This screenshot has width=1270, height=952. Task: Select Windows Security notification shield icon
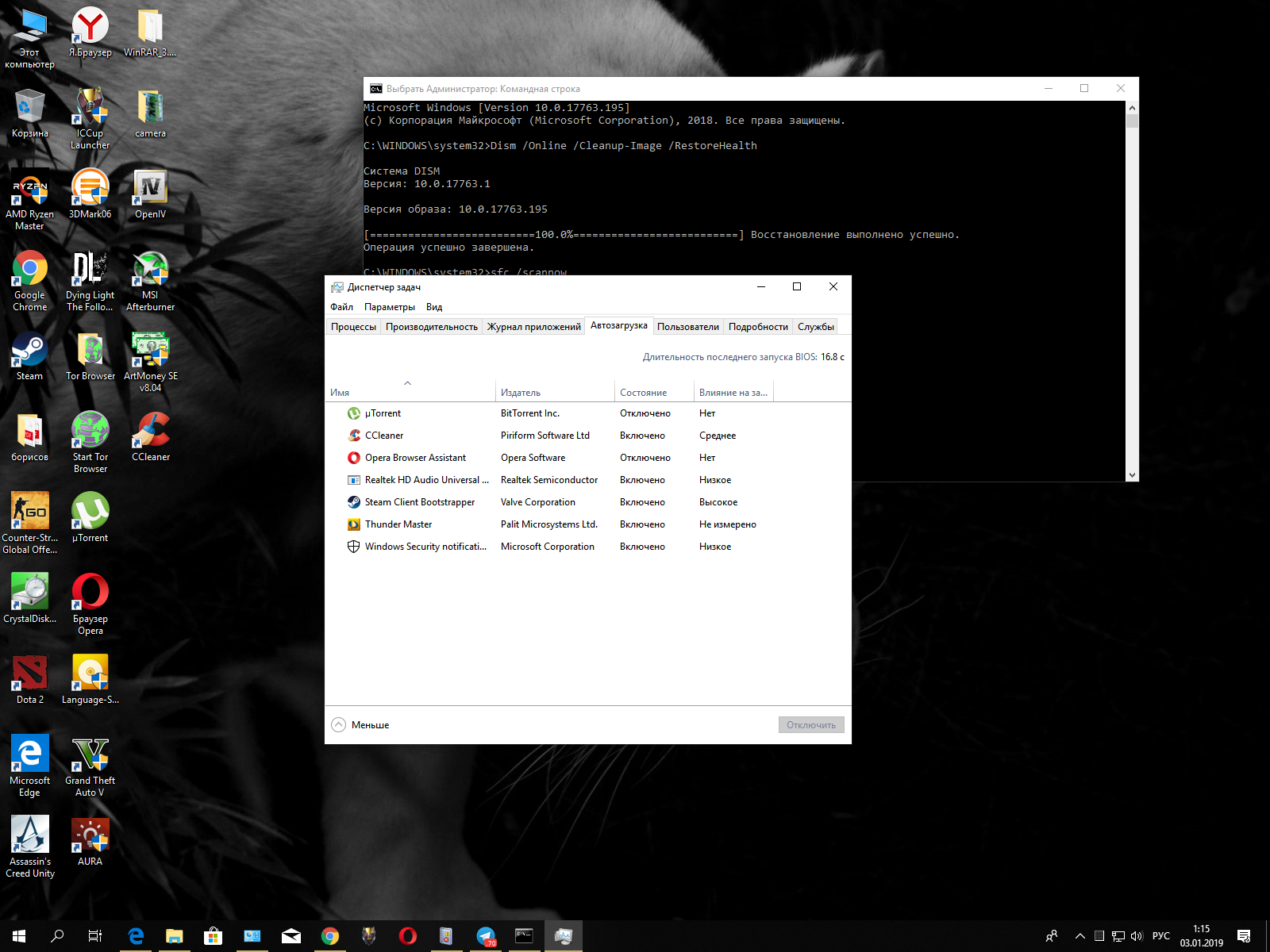pos(354,547)
